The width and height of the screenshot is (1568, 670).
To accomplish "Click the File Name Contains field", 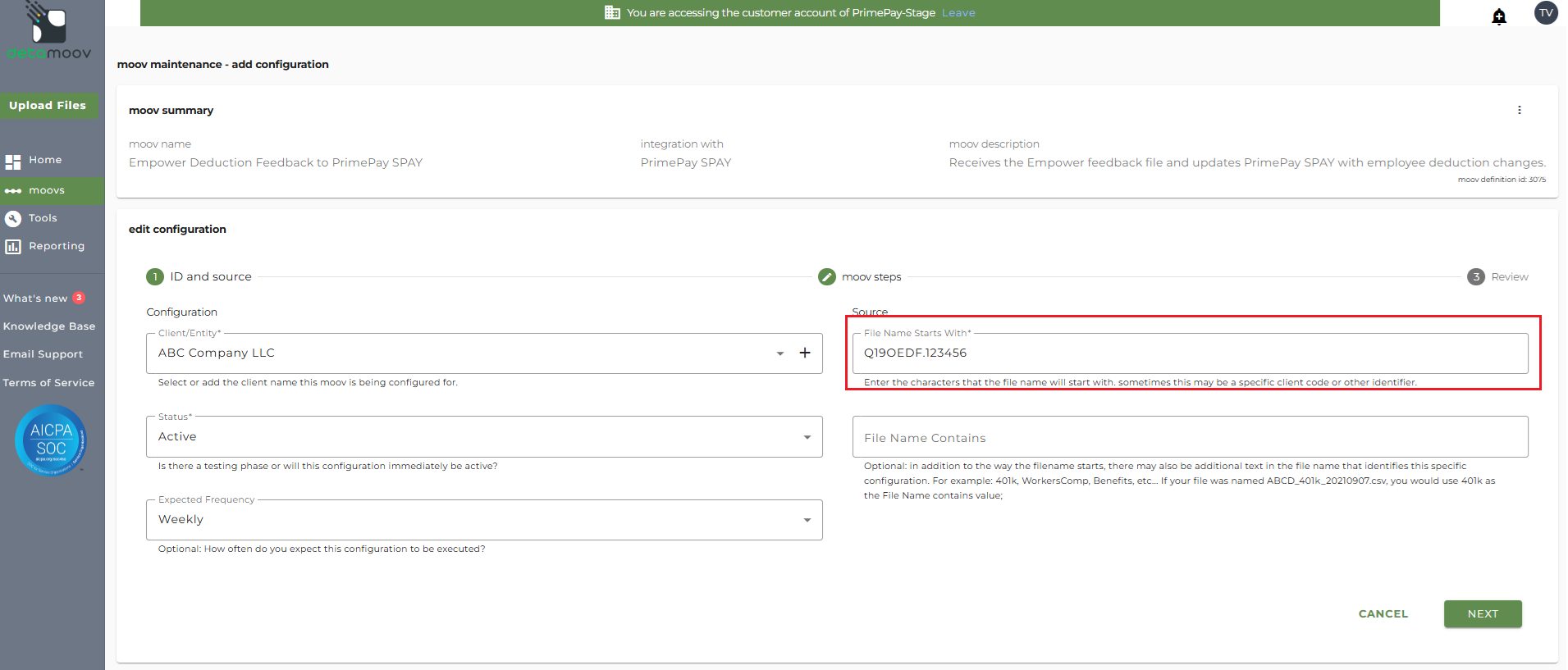I will (x=1190, y=438).
